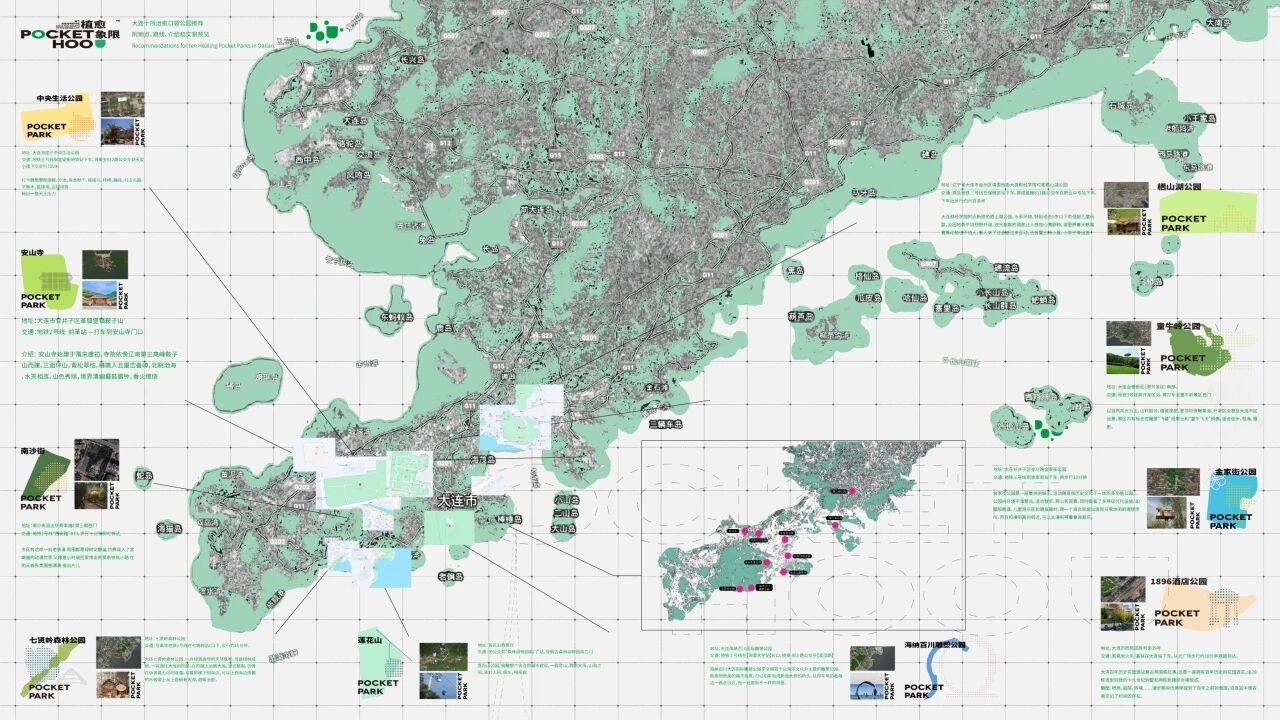
Task: Click the green bubble cluster logo beside the subtitle
Action: 323,32
